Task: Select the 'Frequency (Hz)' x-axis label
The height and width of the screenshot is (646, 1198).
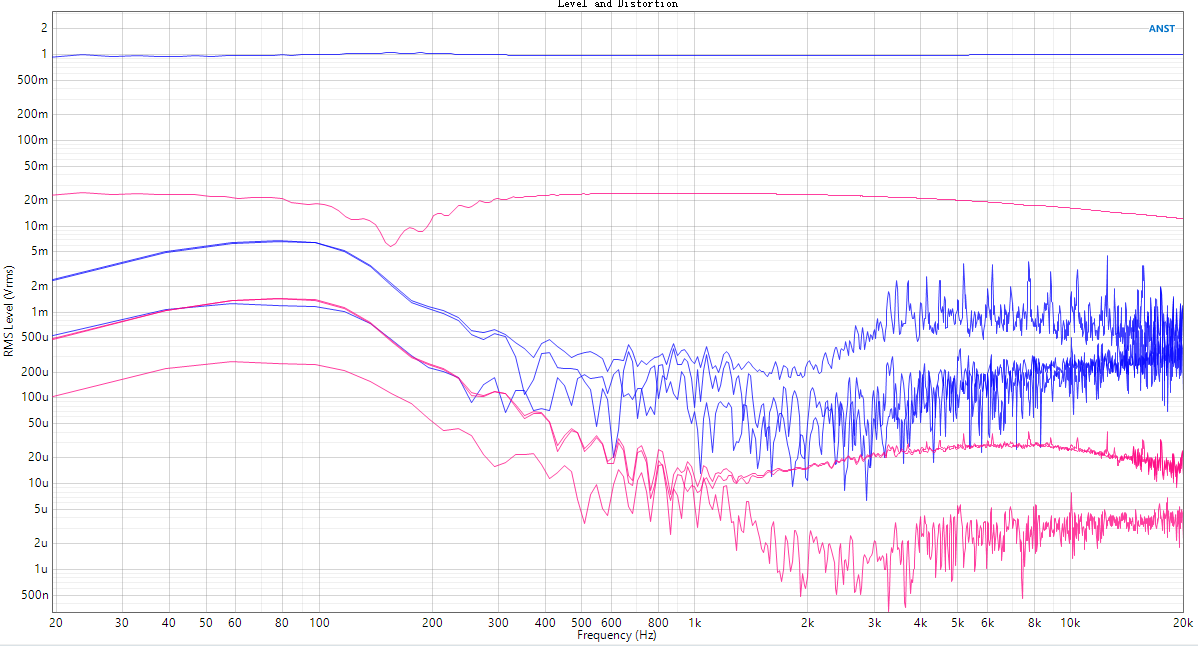Action: click(617, 635)
